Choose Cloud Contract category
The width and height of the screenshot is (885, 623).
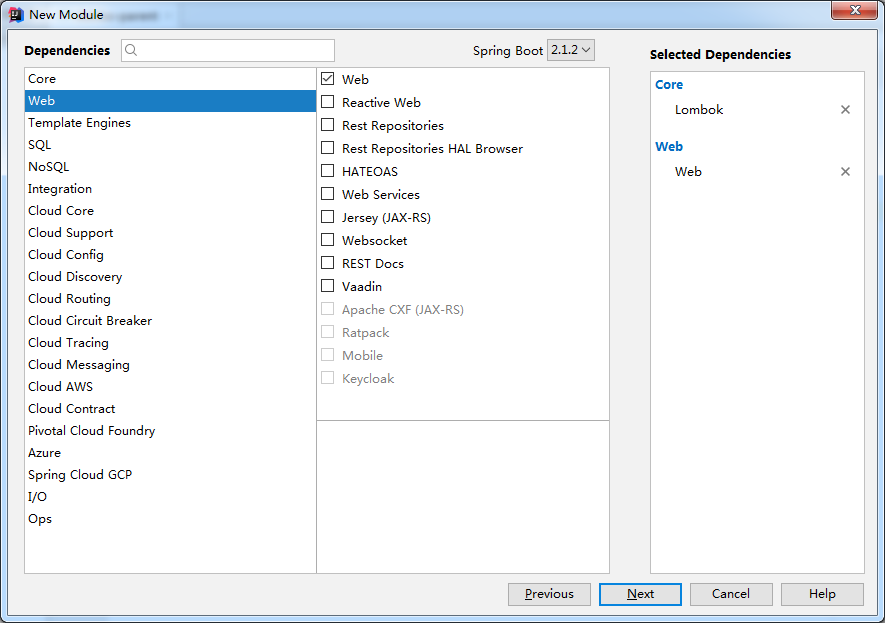(x=170, y=409)
